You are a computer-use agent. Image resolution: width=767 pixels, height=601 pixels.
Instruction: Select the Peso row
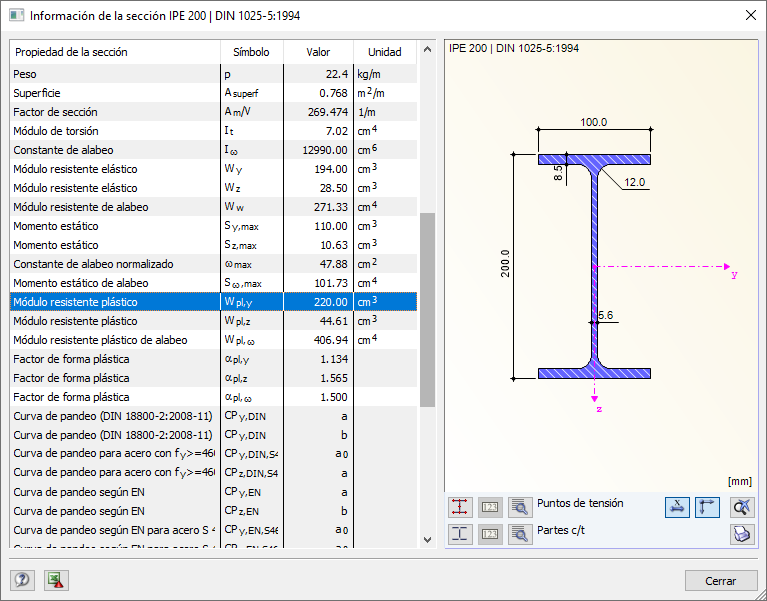213,74
